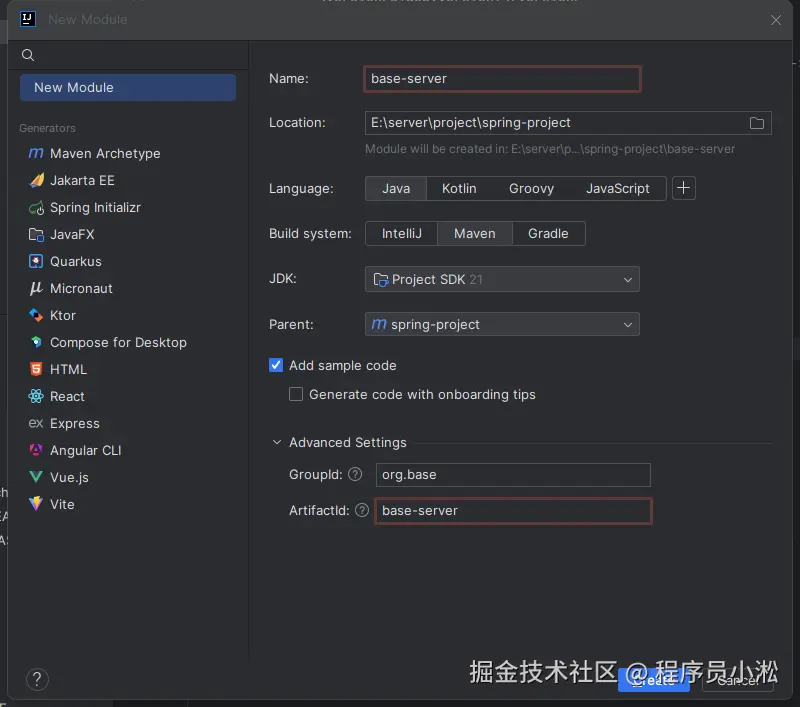800x707 pixels.
Task: Click the JavaFX label
Action: pyautogui.click(x=72, y=234)
